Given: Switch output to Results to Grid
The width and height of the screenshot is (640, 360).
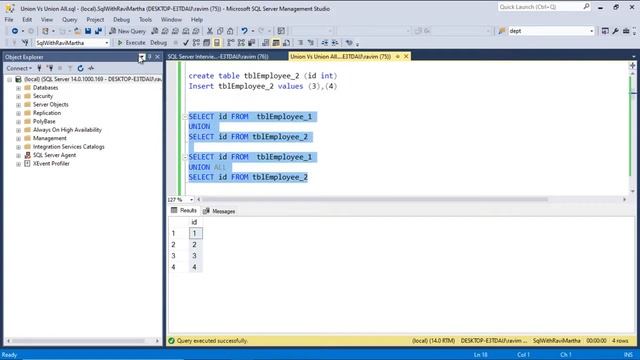Looking at the screenshot, I should 276,42.
